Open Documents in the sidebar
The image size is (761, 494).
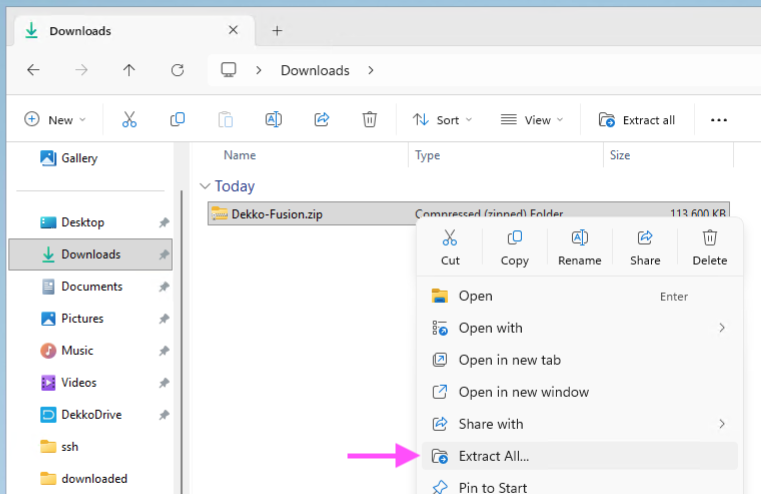pyautogui.click(x=90, y=286)
